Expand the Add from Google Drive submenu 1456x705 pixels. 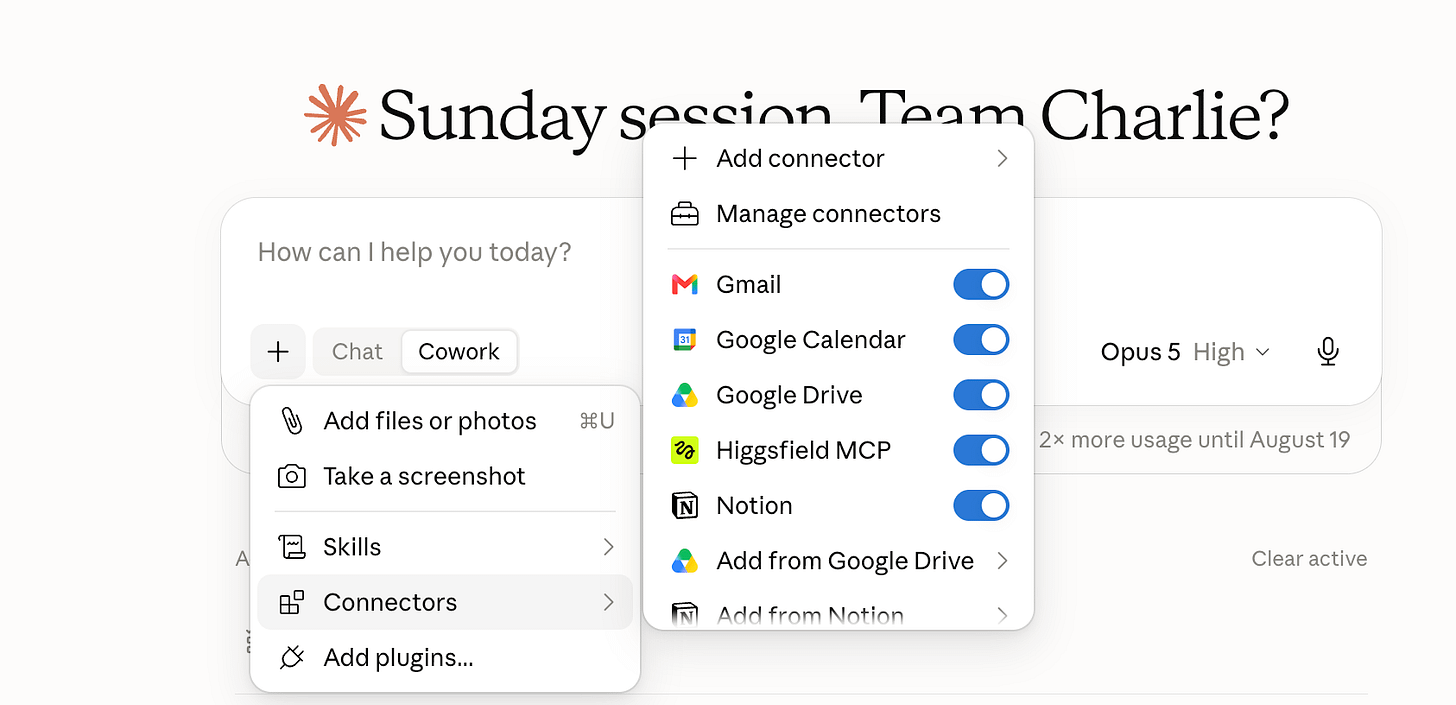click(x=838, y=561)
